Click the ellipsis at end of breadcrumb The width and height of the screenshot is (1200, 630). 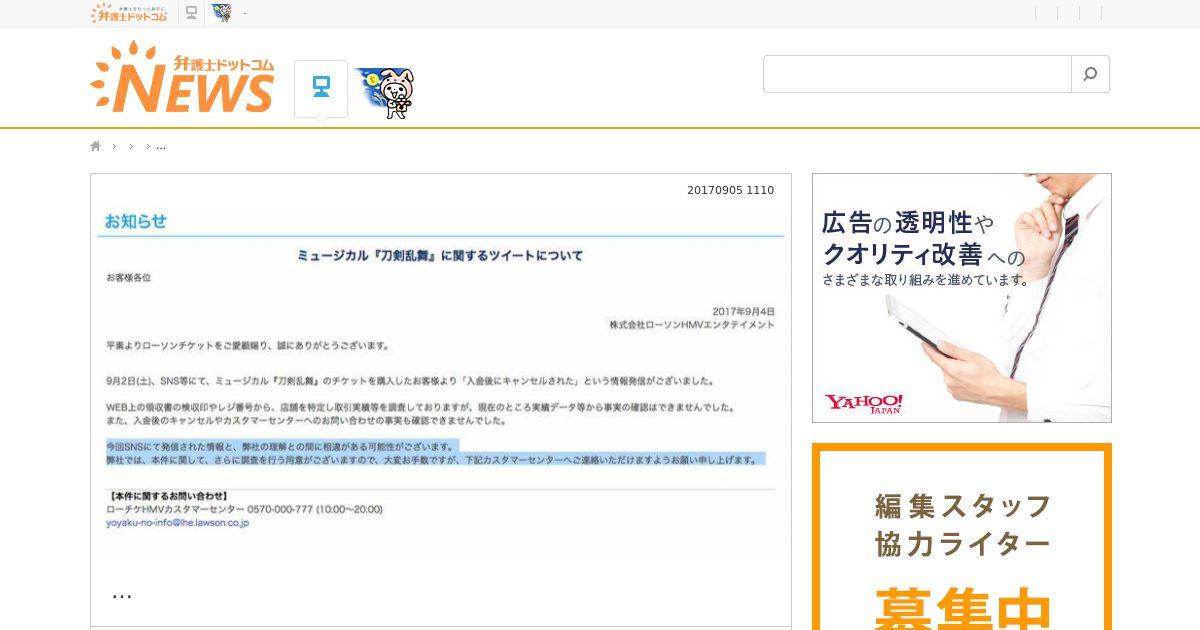click(x=161, y=146)
